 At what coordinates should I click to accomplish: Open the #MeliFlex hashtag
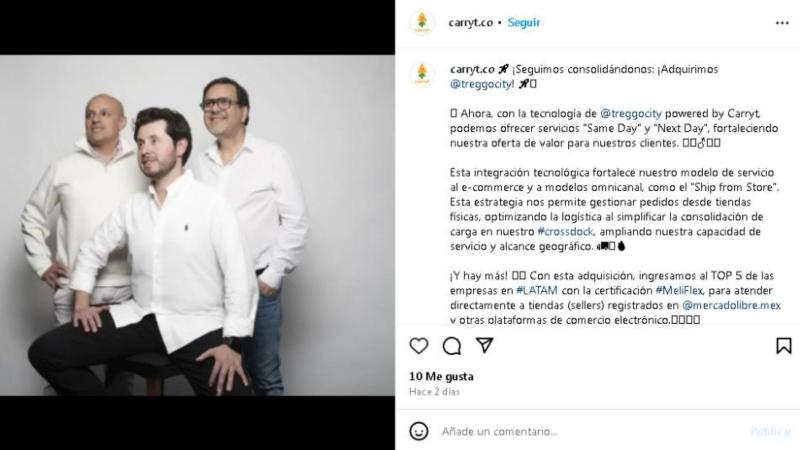click(679, 290)
